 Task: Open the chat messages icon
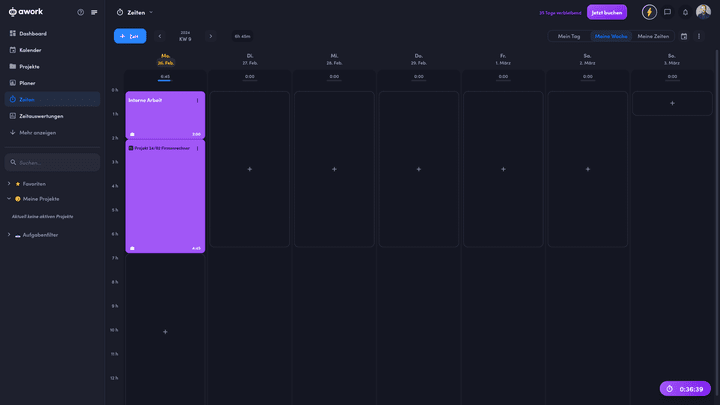(668, 12)
